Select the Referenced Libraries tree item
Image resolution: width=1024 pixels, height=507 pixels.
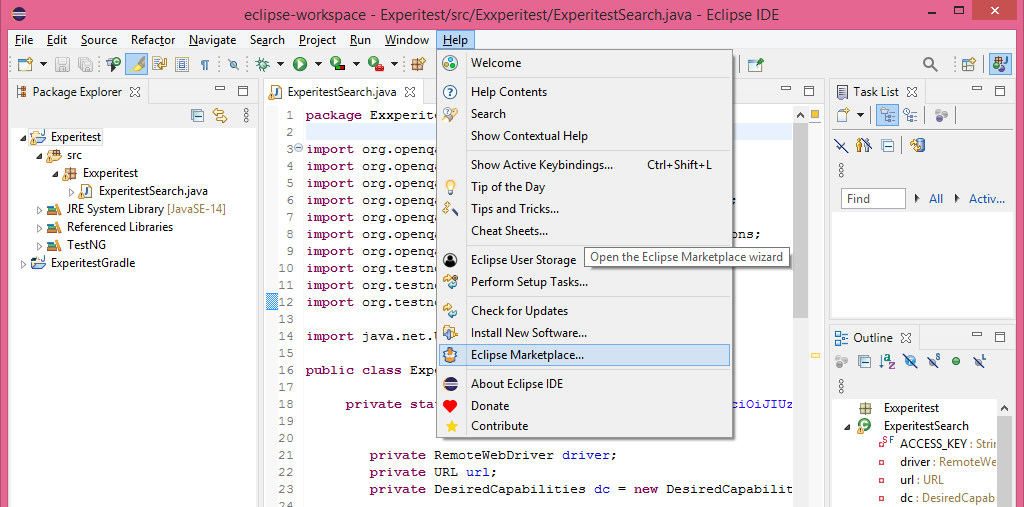click(x=120, y=227)
